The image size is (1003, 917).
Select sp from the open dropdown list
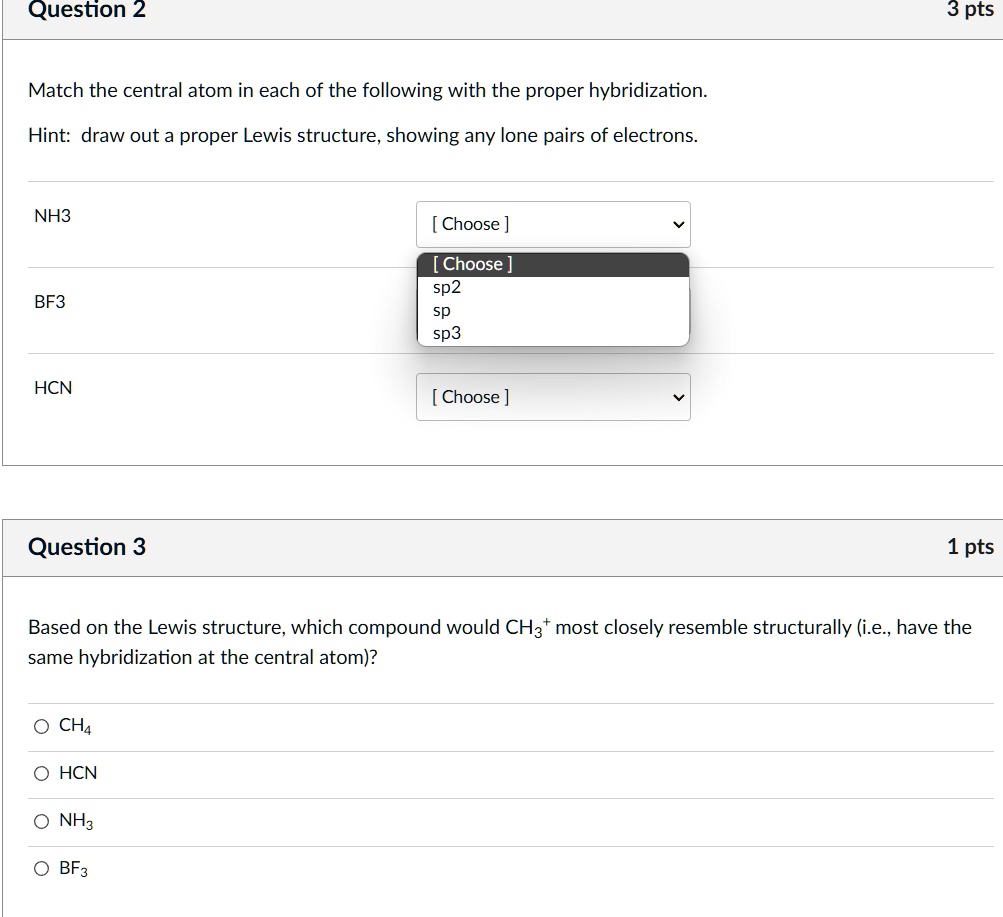pyautogui.click(x=441, y=310)
